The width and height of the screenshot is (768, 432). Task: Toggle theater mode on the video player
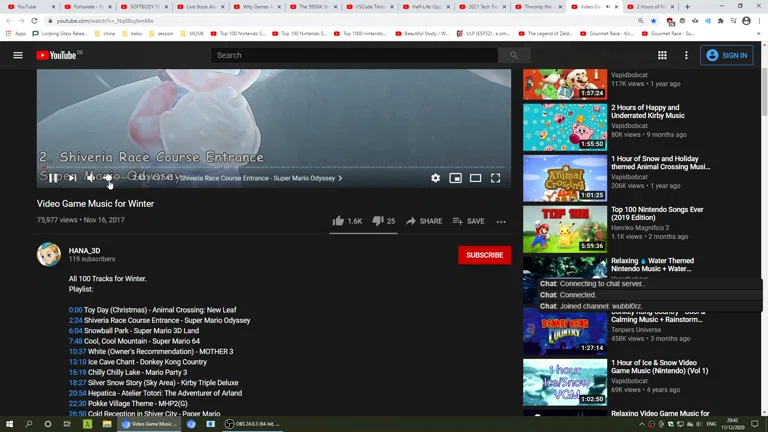[475, 178]
